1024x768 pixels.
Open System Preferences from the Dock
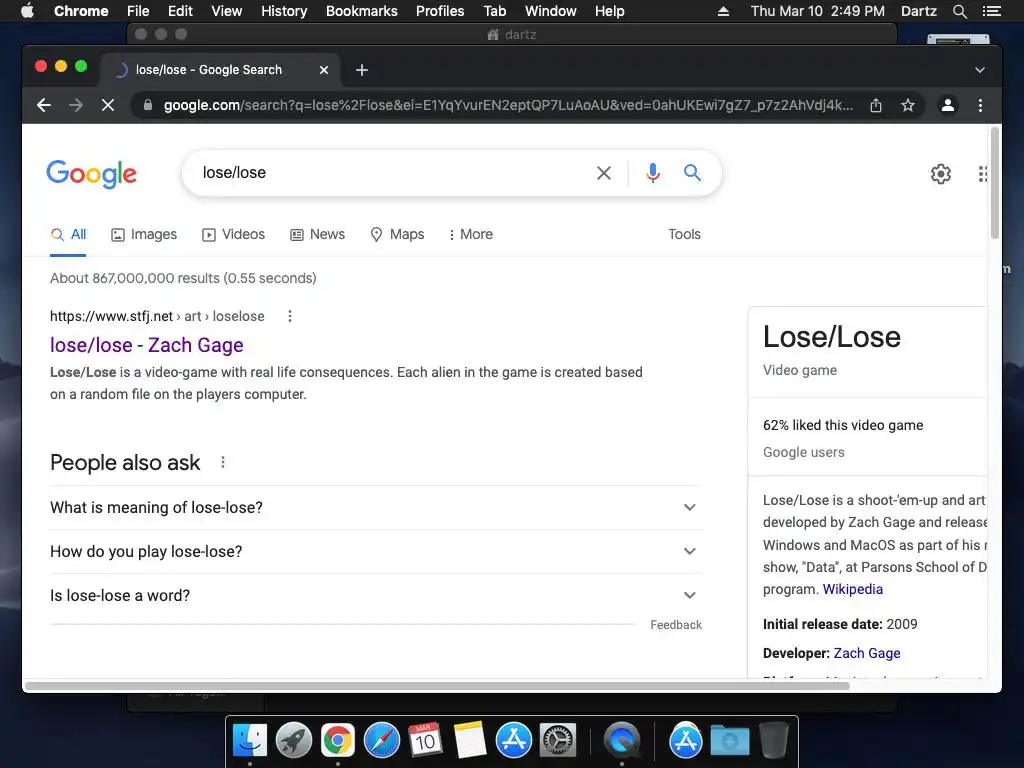558,740
